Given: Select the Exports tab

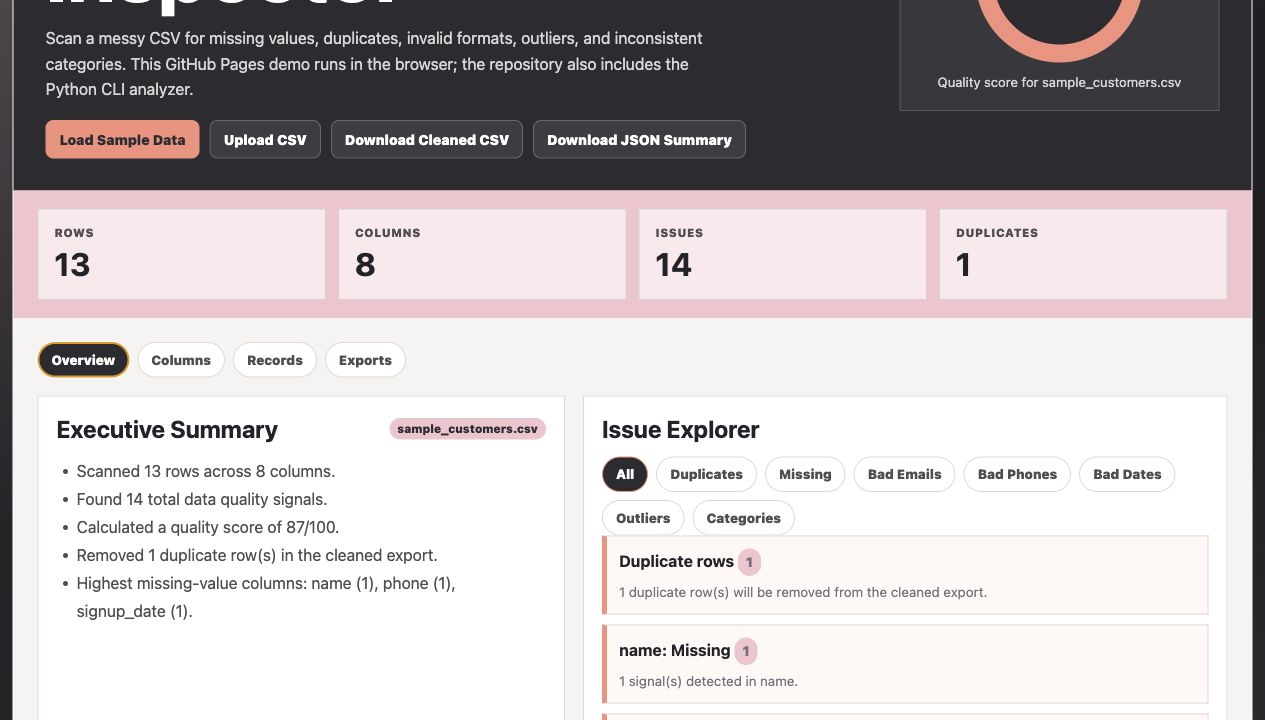Looking at the screenshot, I should coord(365,360).
